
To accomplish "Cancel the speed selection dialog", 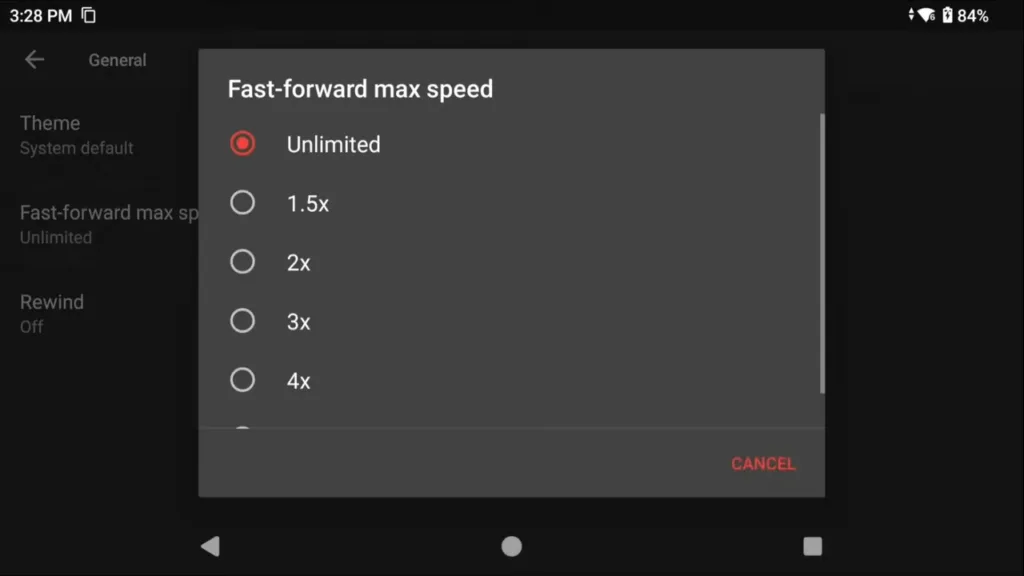I will point(763,464).
